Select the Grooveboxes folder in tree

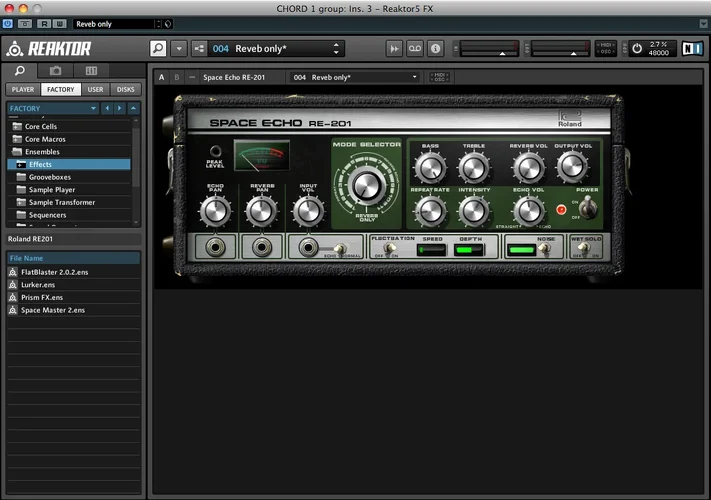pyautogui.click(x=49, y=177)
